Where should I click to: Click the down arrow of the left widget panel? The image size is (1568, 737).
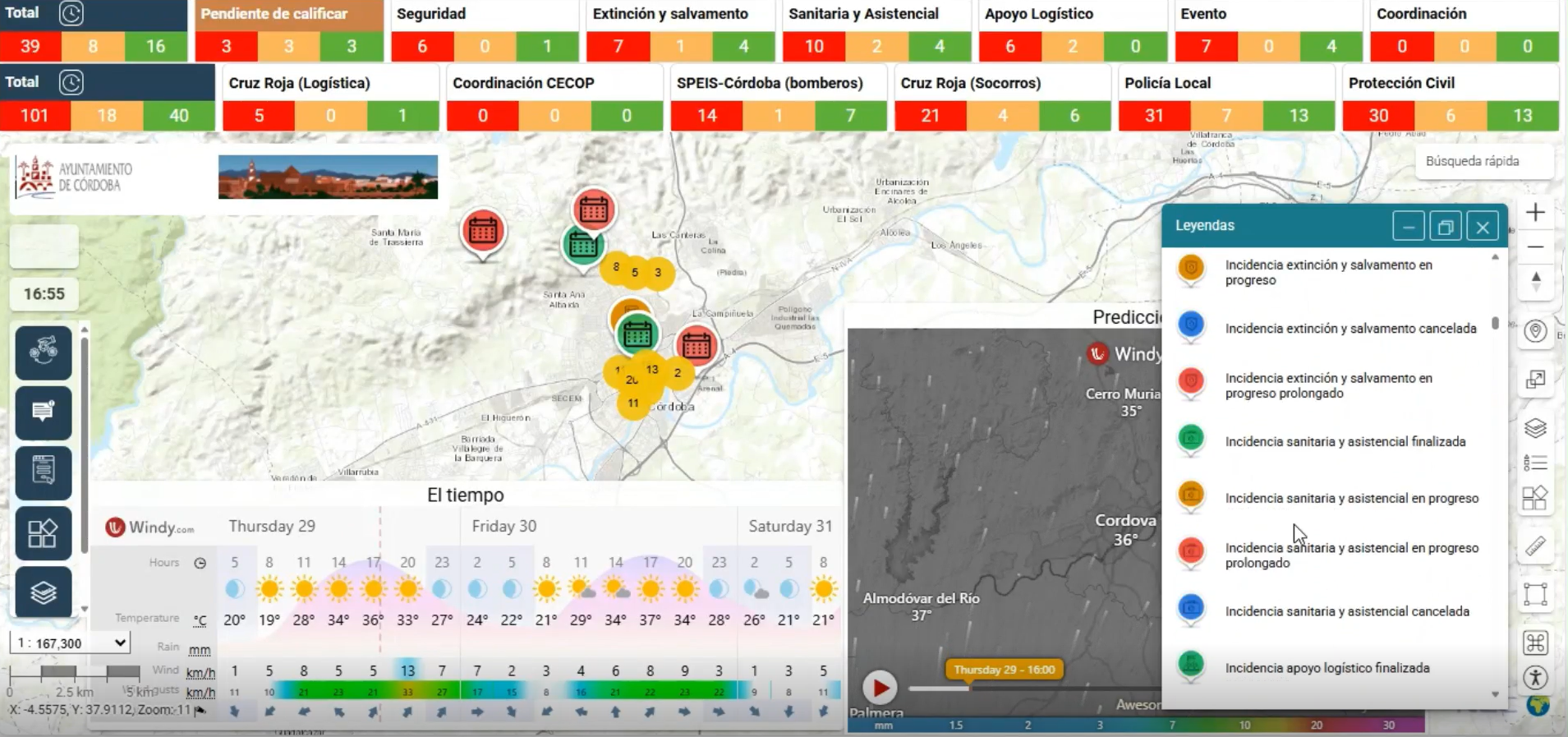(x=85, y=609)
